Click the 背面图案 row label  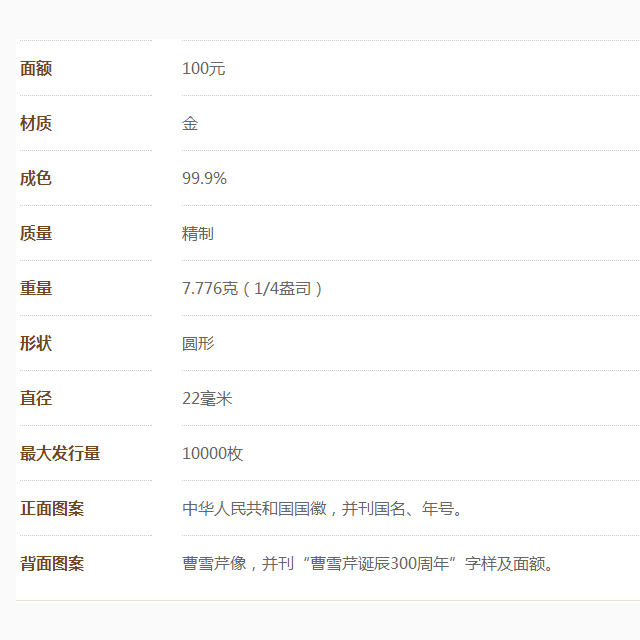pyautogui.click(x=52, y=564)
